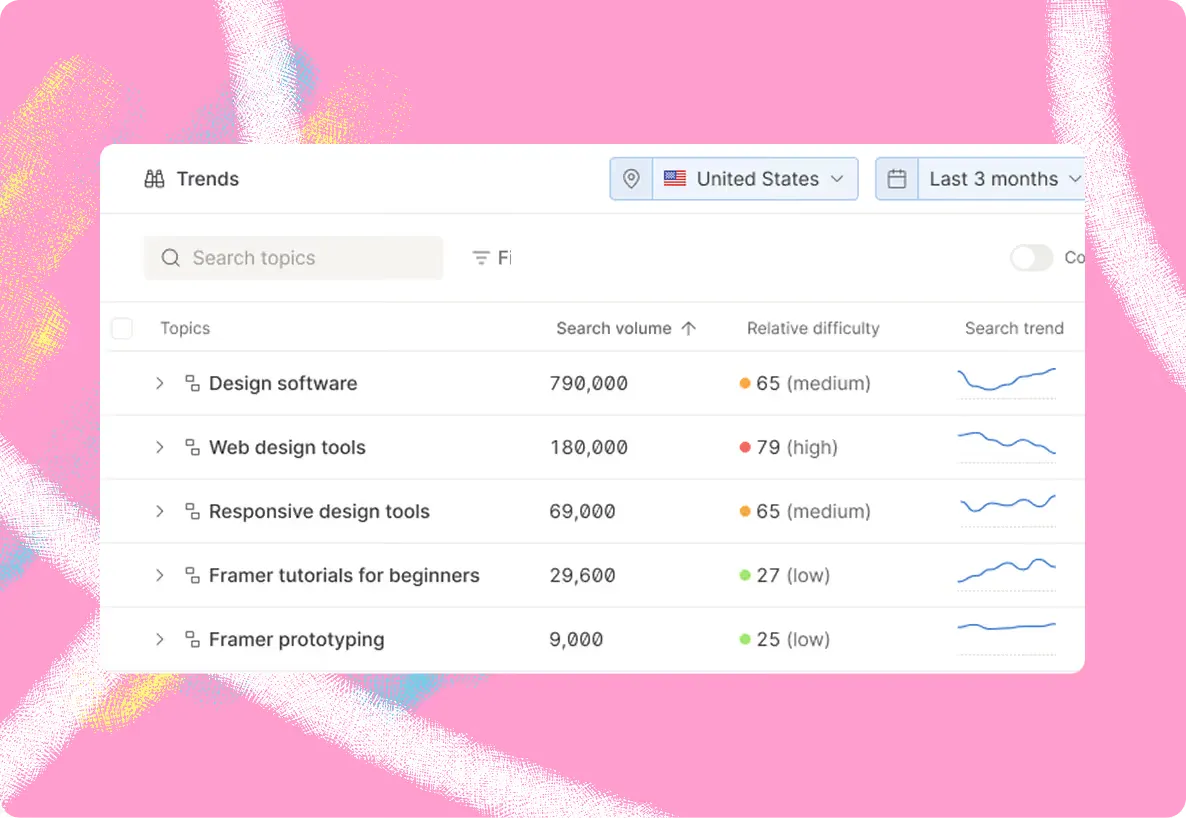Click the Design software trend sparkline
This screenshot has height=818, width=1186.
[x=1007, y=380]
